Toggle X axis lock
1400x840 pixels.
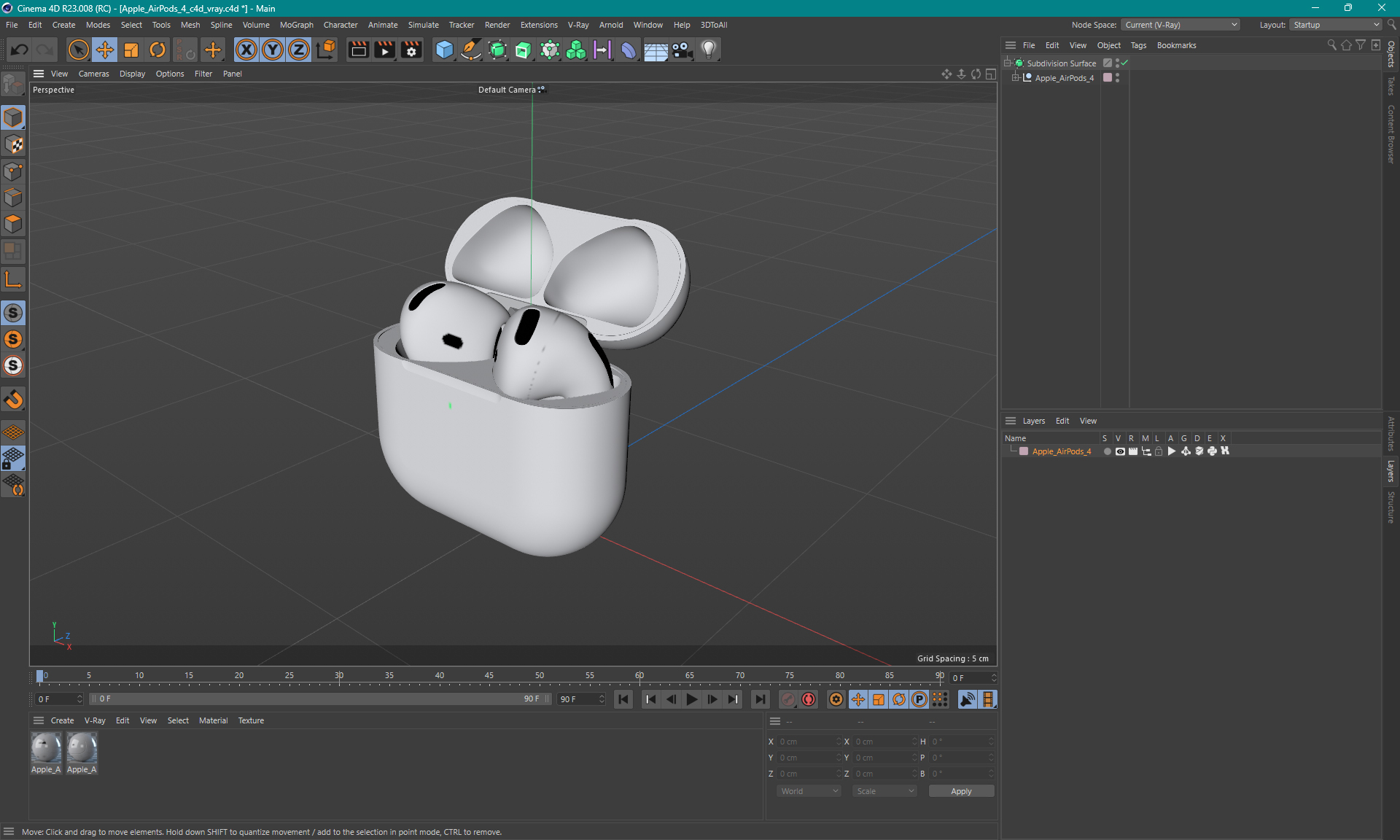click(x=246, y=50)
